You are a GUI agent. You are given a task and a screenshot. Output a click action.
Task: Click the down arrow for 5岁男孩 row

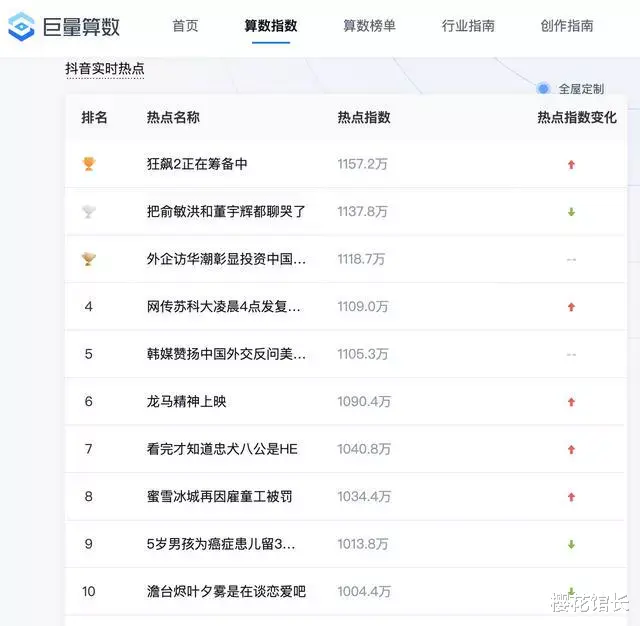571,544
